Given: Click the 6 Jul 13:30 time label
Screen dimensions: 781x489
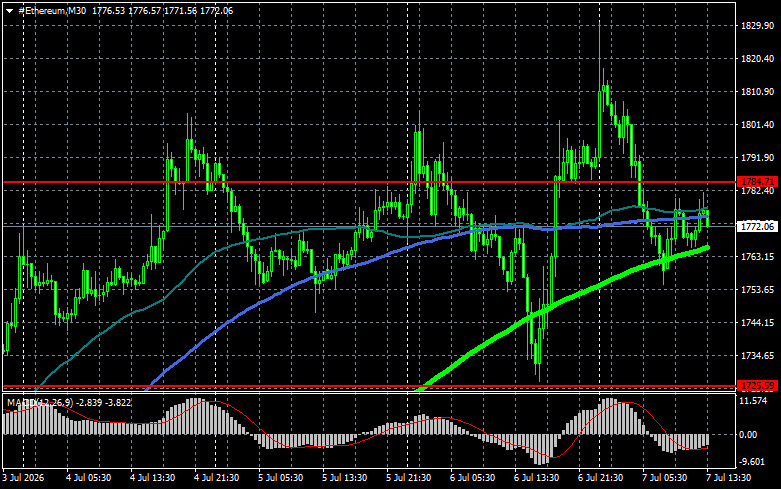Looking at the screenshot, I should (x=536, y=478).
